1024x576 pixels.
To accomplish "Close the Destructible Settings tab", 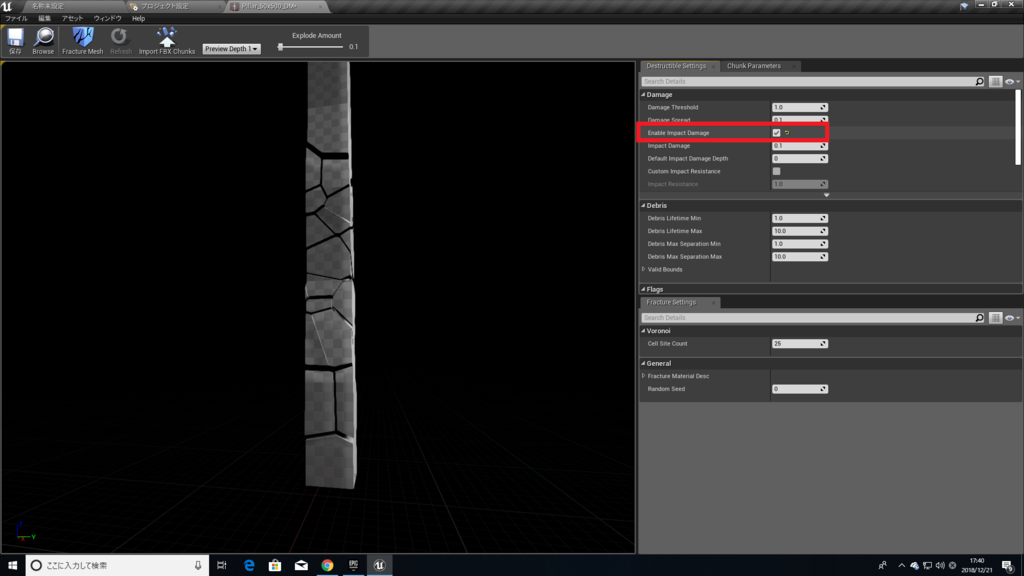I will coord(713,66).
